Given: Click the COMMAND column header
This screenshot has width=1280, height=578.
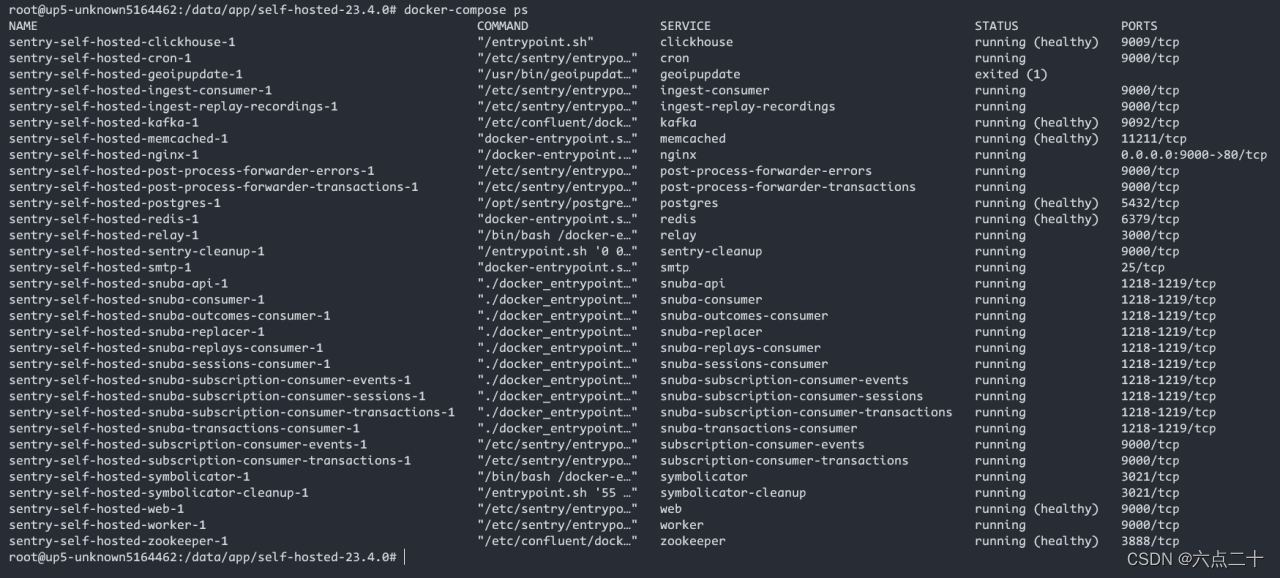Looking at the screenshot, I should (502, 26).
